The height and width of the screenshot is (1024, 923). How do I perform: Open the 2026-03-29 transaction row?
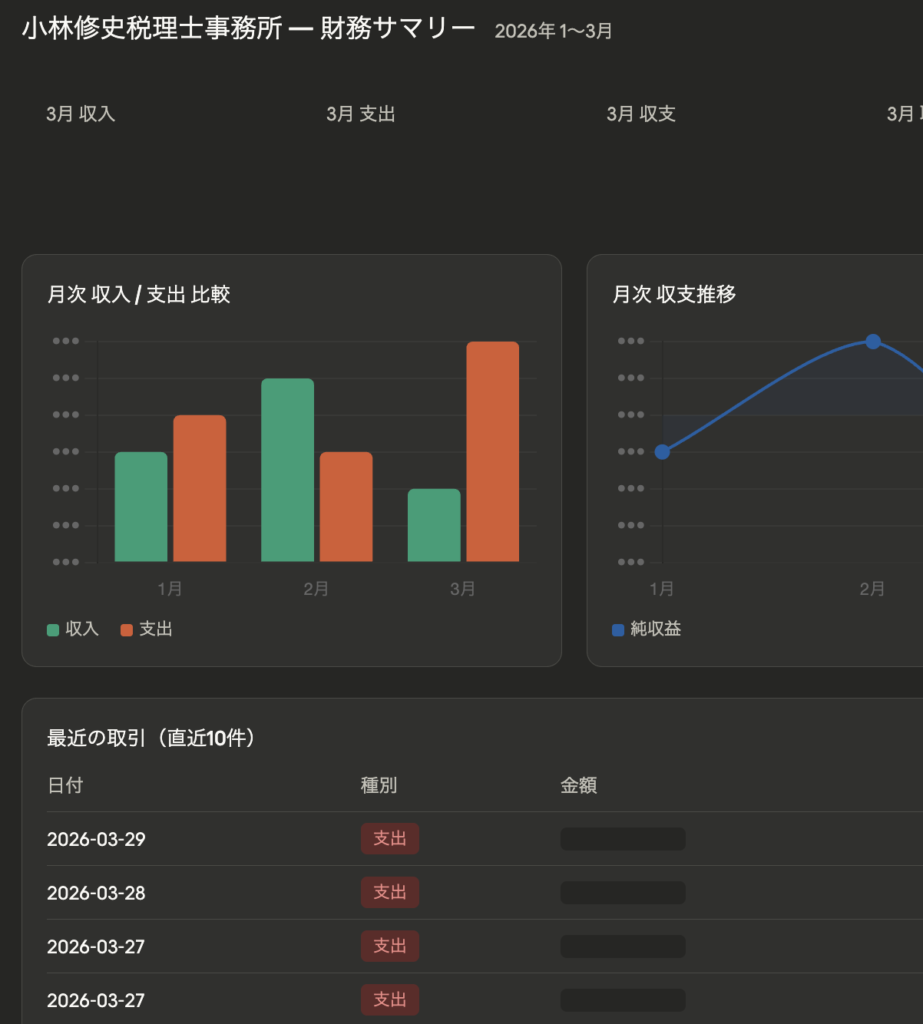96,839
